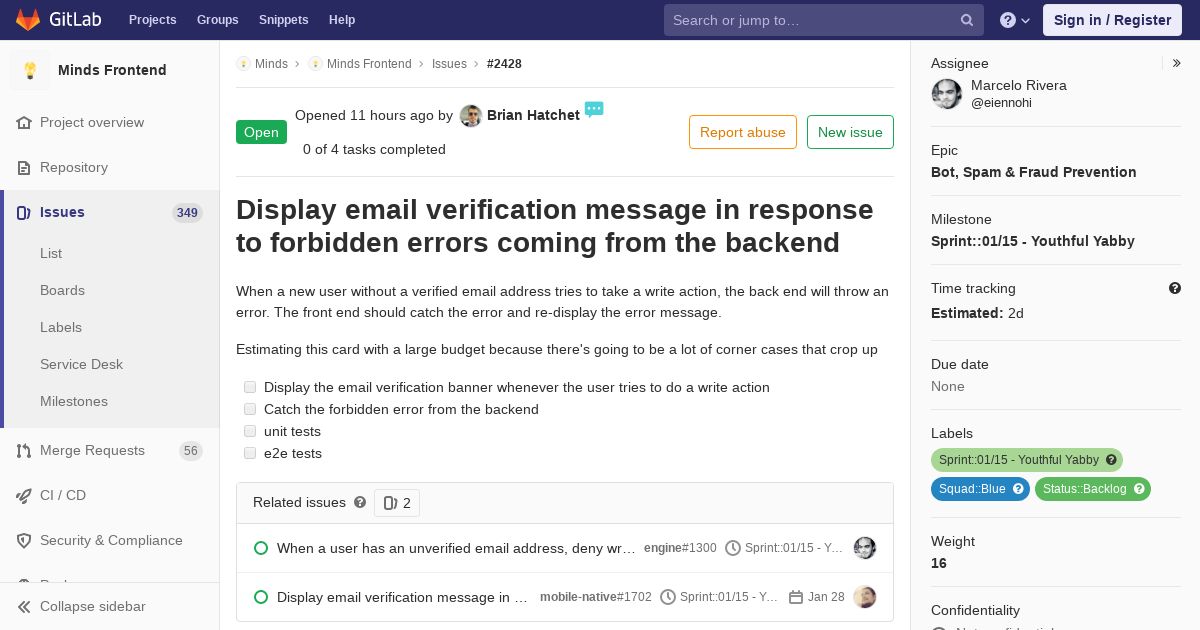Click the 349 issues count badge
Screen dimensions: 1200x630
(x=187, y=212)
